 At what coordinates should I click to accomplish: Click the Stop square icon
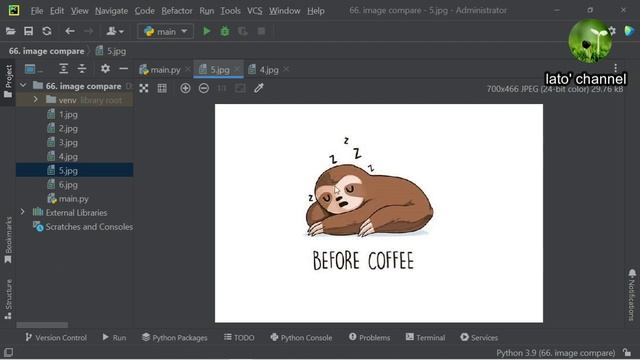point(261,31)
